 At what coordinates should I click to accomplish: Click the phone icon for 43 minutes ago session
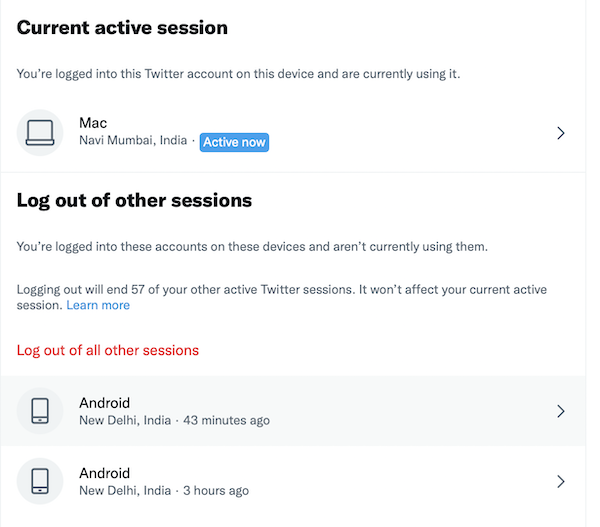40,411
